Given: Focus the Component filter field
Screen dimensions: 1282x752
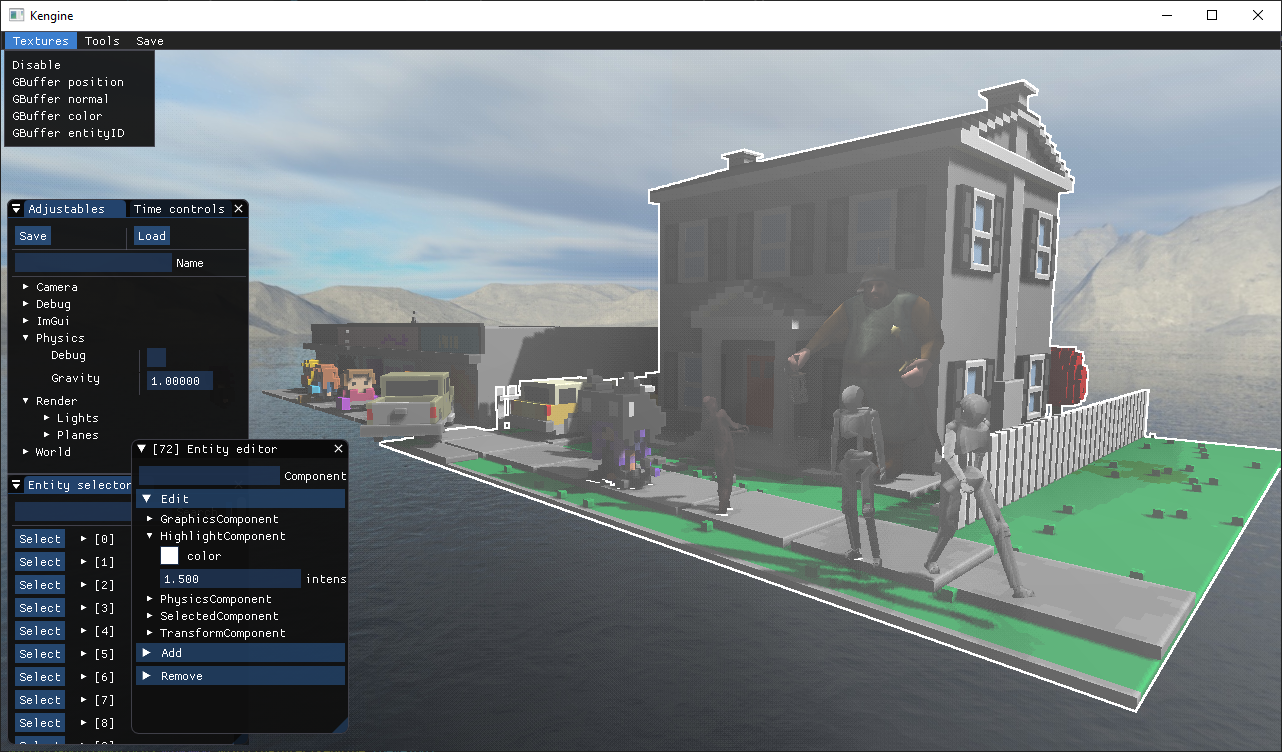Looking at the screenshot, I should tap(209, 476).
